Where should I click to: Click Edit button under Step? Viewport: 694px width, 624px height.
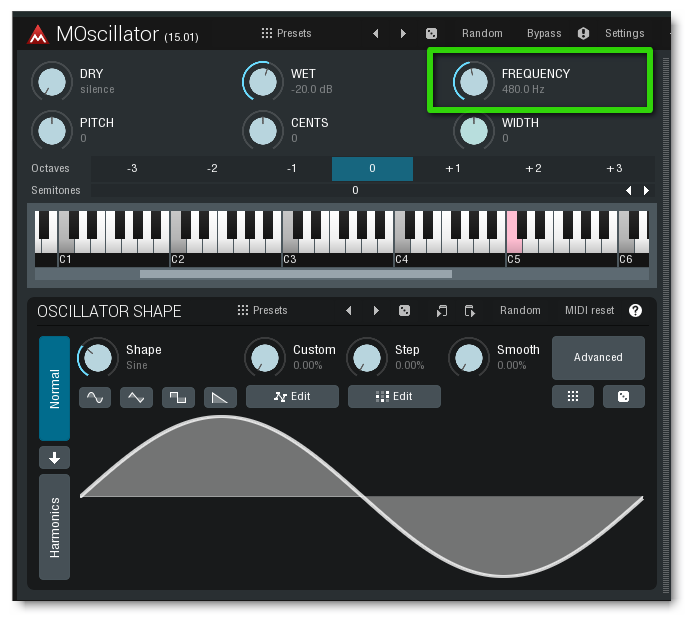(394, 397)
